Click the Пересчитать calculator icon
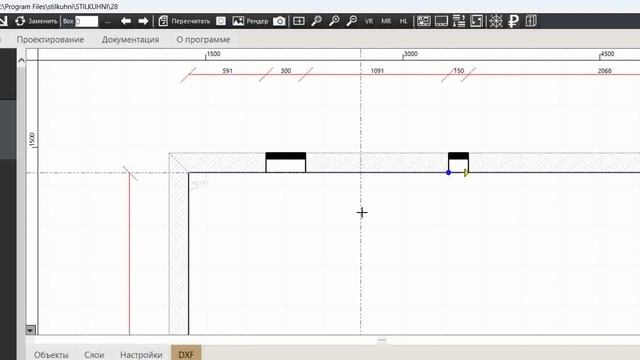This screenshot has height=360, width=640. pos(163,21)
